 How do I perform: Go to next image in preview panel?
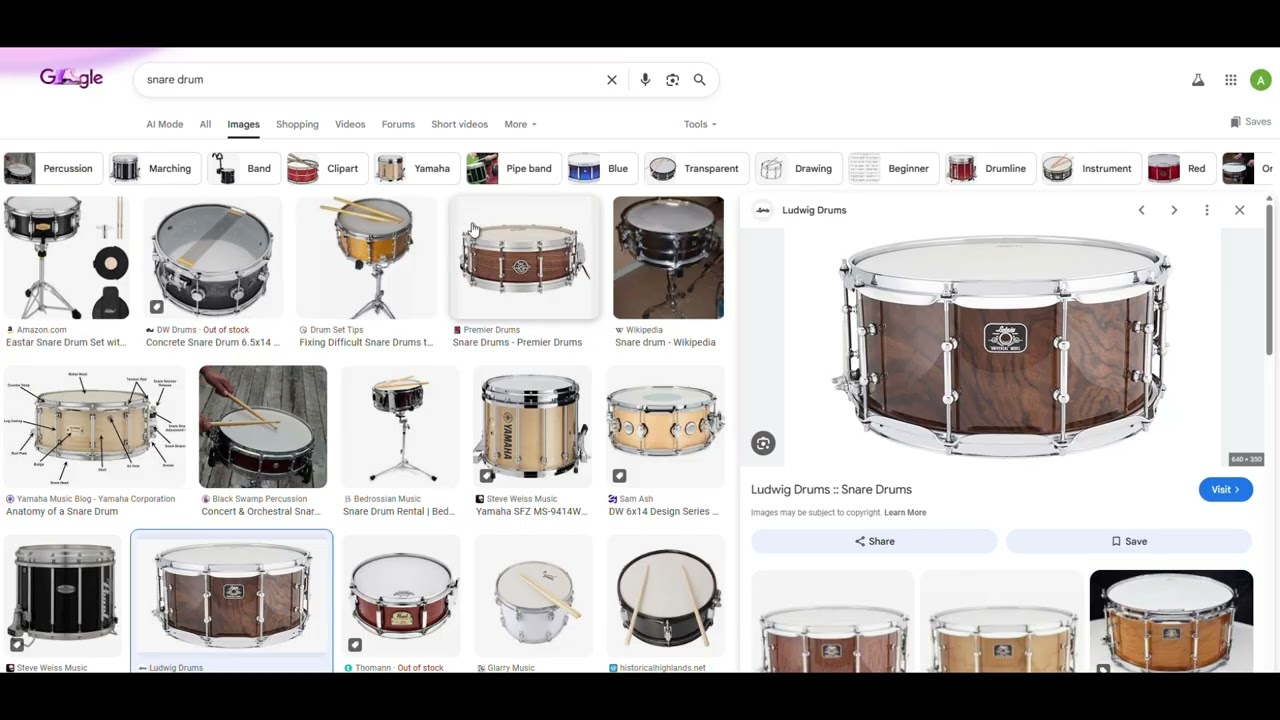[x=1174, y=210]
